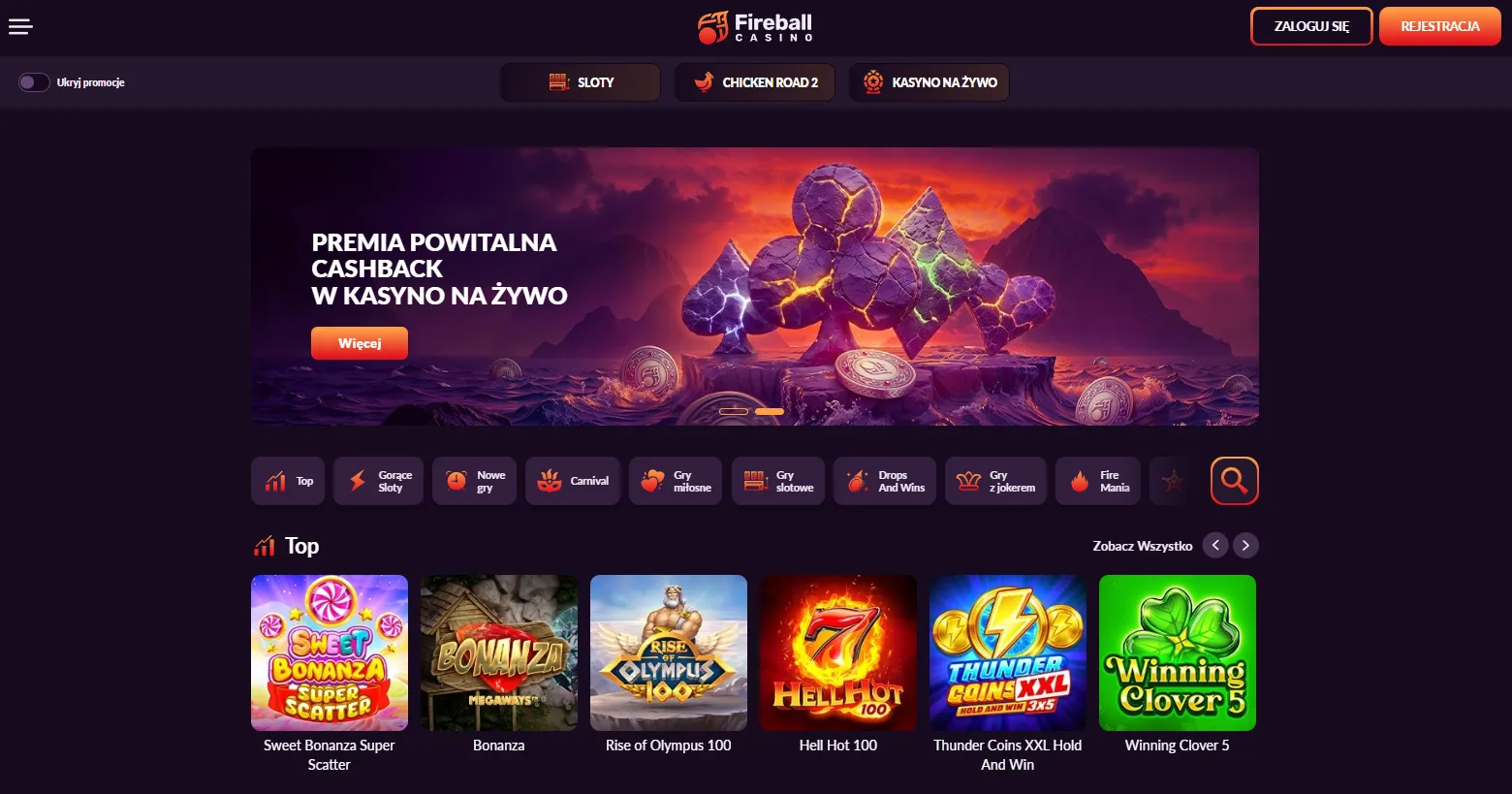Open the Carnival category

click(573, 481)
